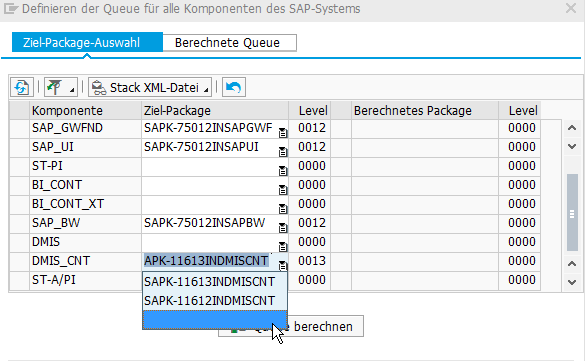Select the DMIS component cell
The width and height of the screenshot is (585, 361).
pyautogui.click(x=85, y=242)
